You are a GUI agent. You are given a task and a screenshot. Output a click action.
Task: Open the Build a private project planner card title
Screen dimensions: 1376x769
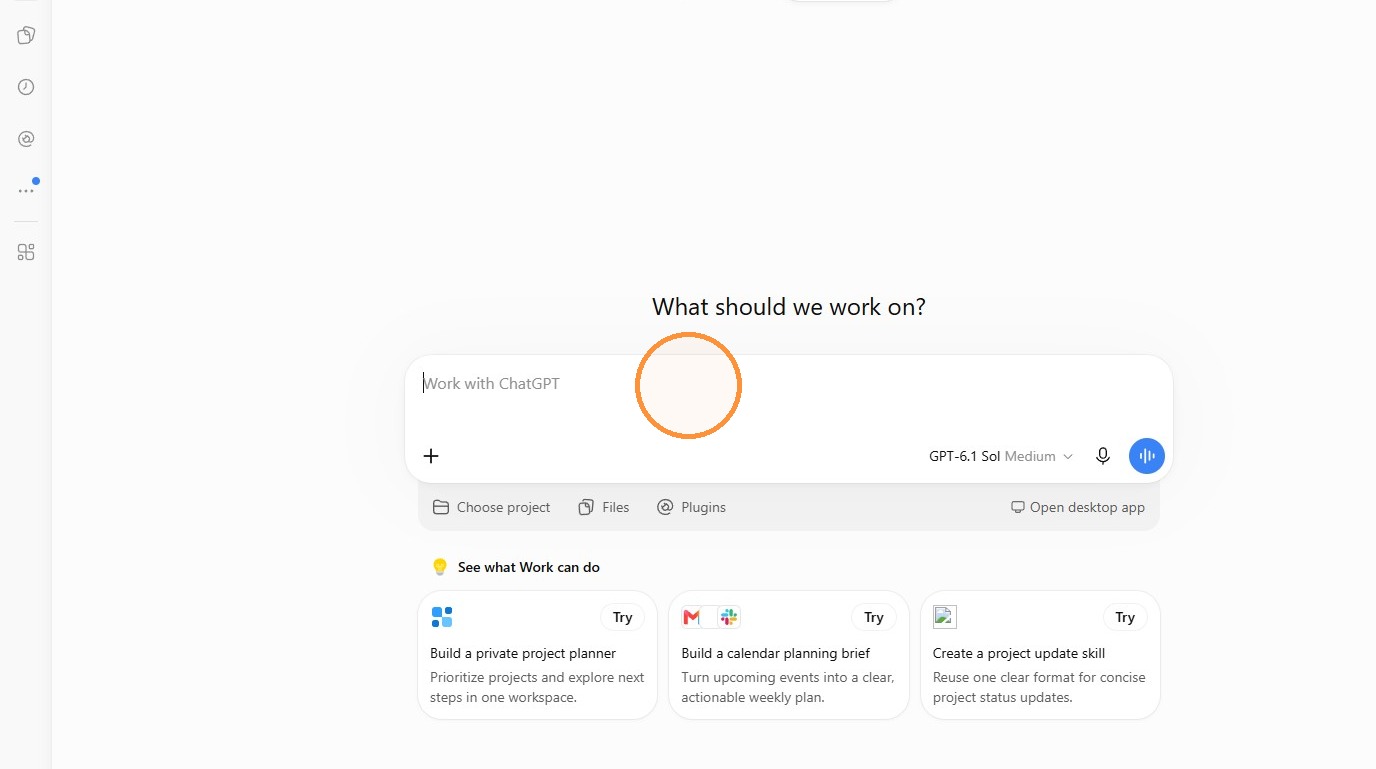click(523, 653)
